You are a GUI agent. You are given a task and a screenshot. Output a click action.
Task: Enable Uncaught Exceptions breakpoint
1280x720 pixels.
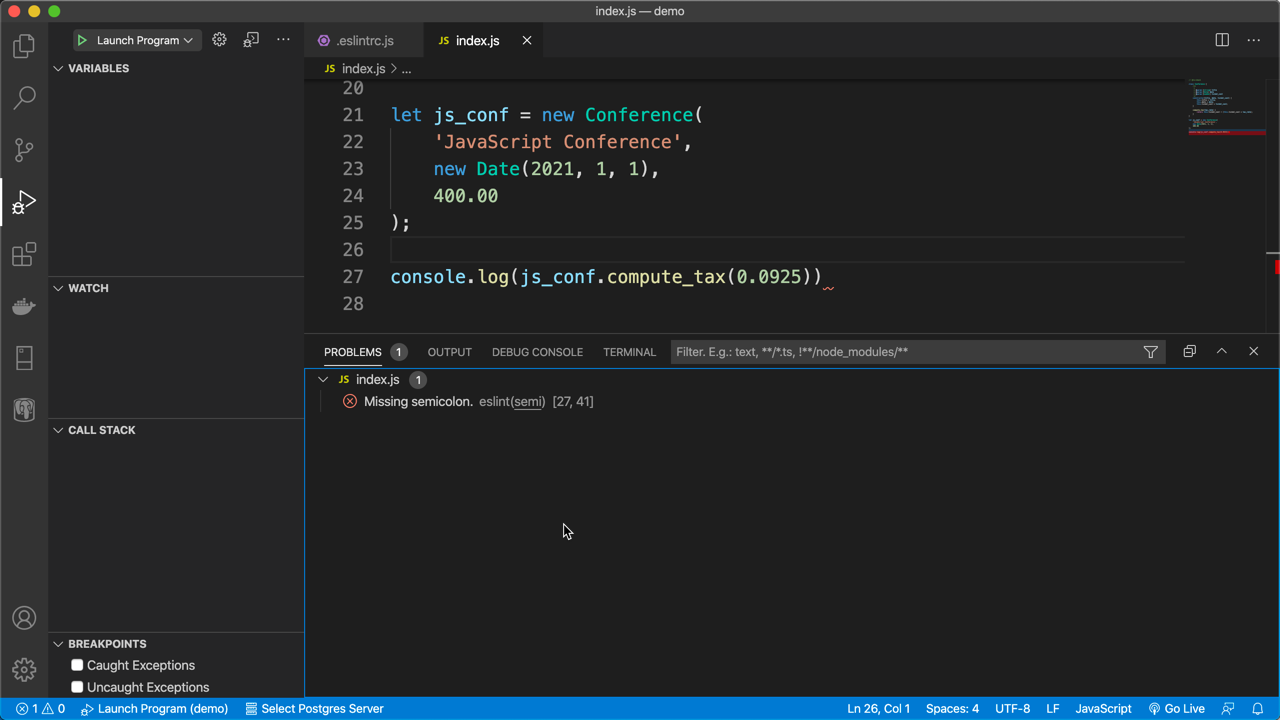77,687
